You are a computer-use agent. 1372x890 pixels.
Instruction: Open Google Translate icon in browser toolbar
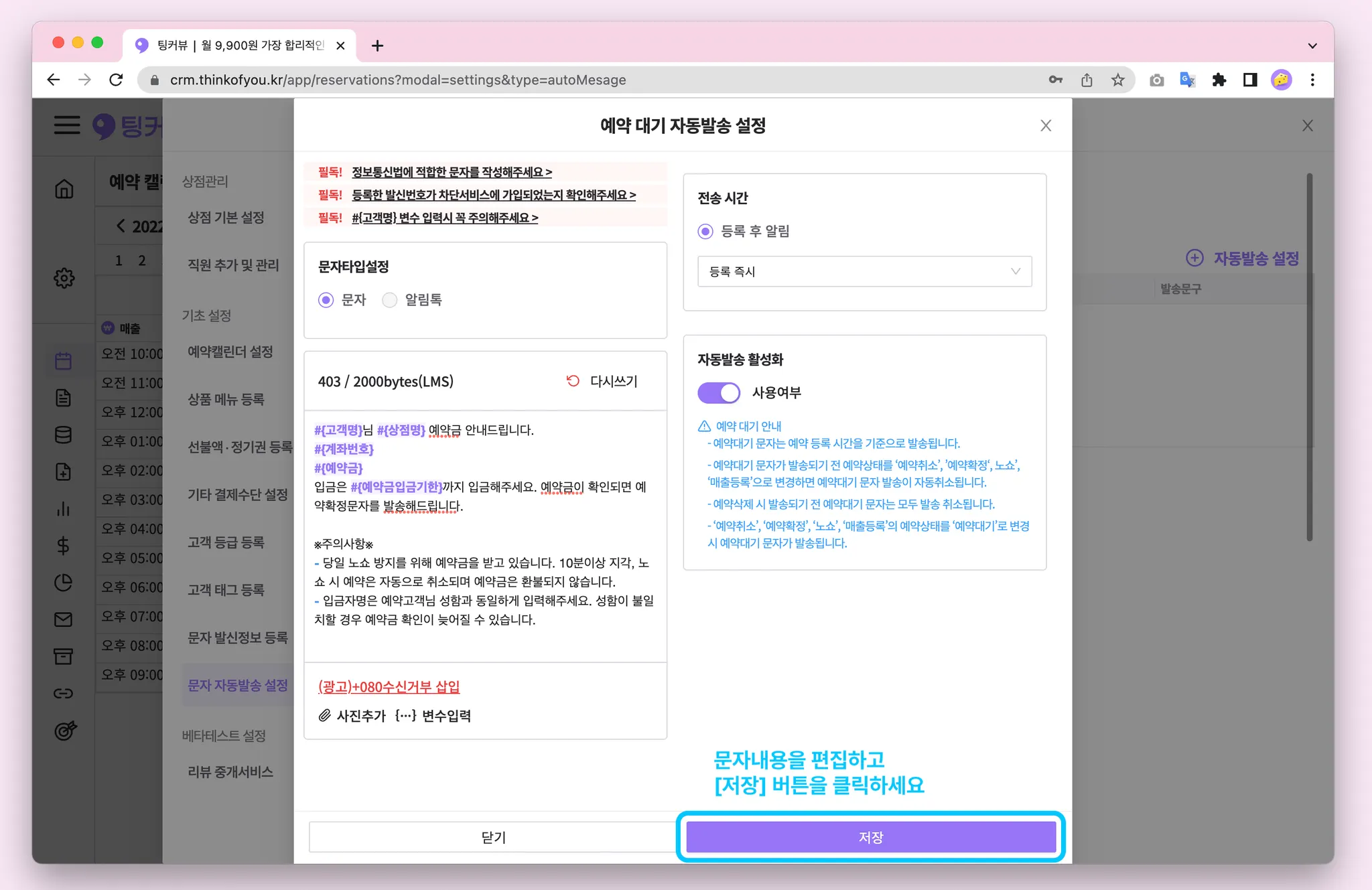click(1187, 80)
